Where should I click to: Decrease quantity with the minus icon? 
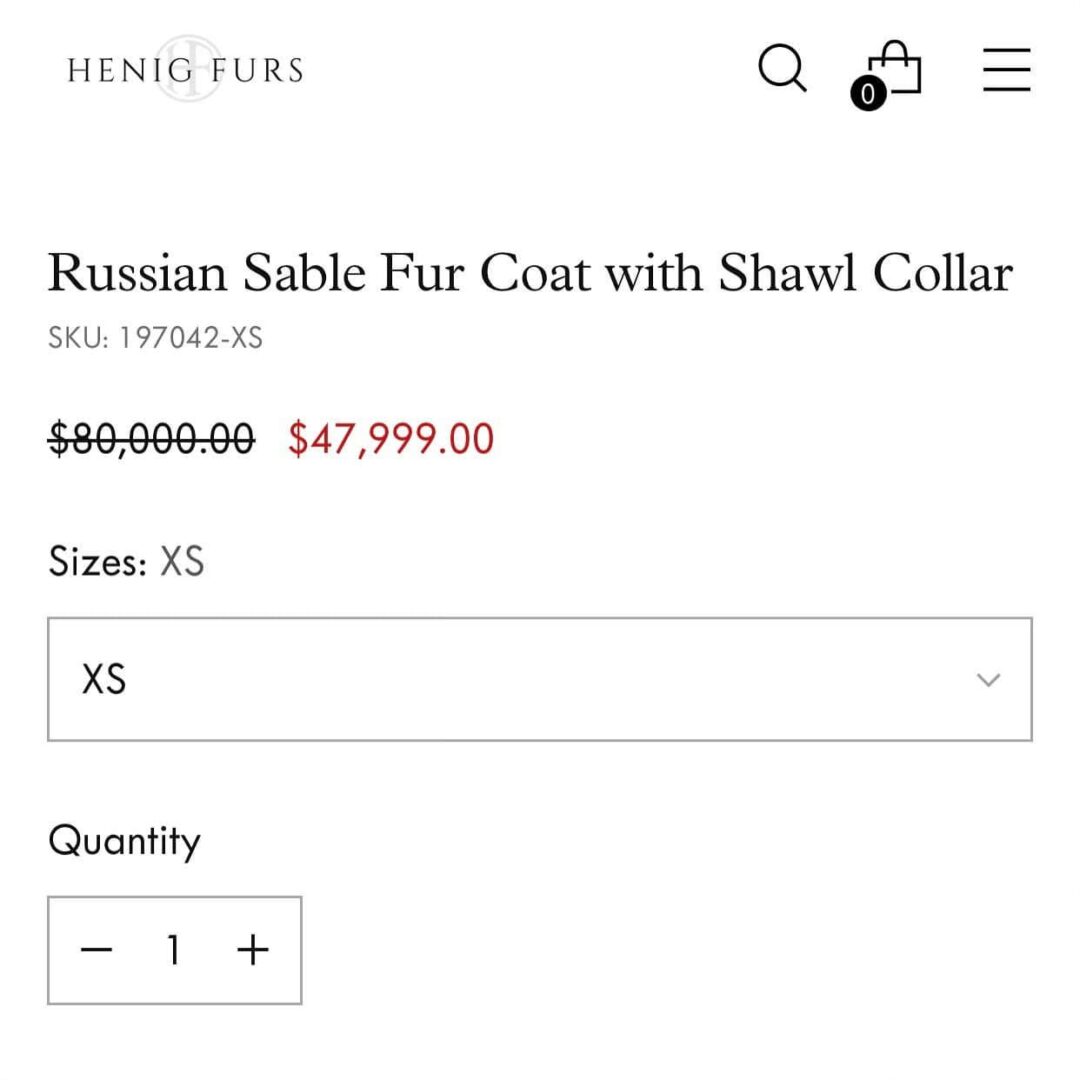click(96, 949)
